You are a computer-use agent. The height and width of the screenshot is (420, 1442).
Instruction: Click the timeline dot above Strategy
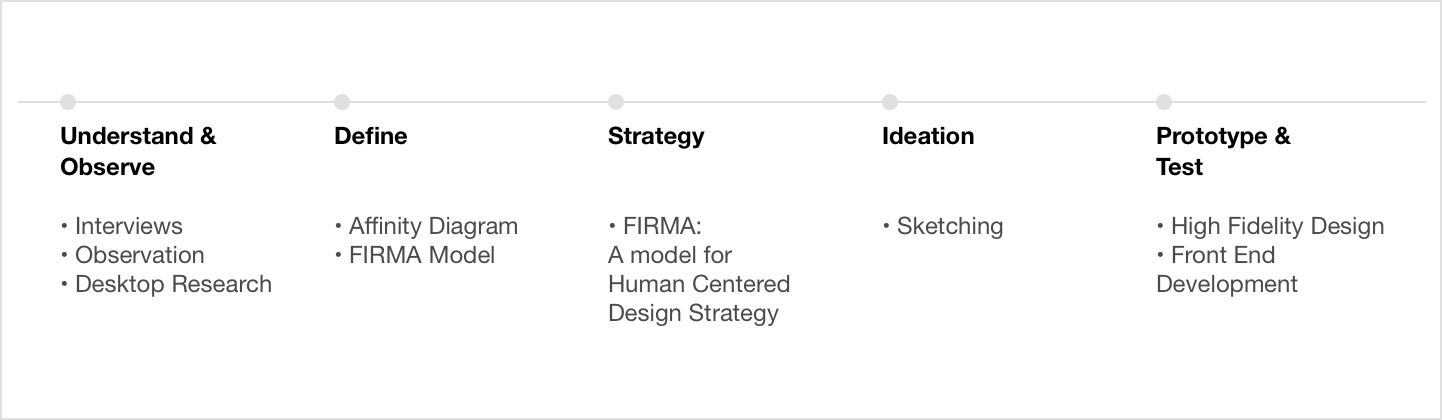pos(616,102)
